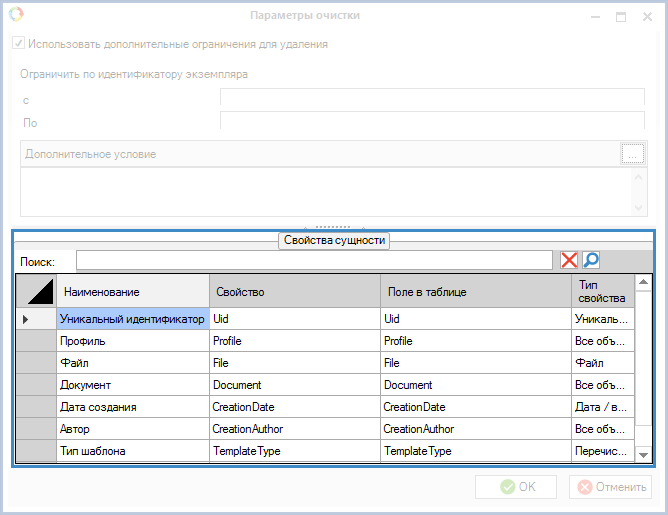The width and height of the screenshot is (668, 515).
Task: Click the magnifier search icon
Action: pos(591,260)
